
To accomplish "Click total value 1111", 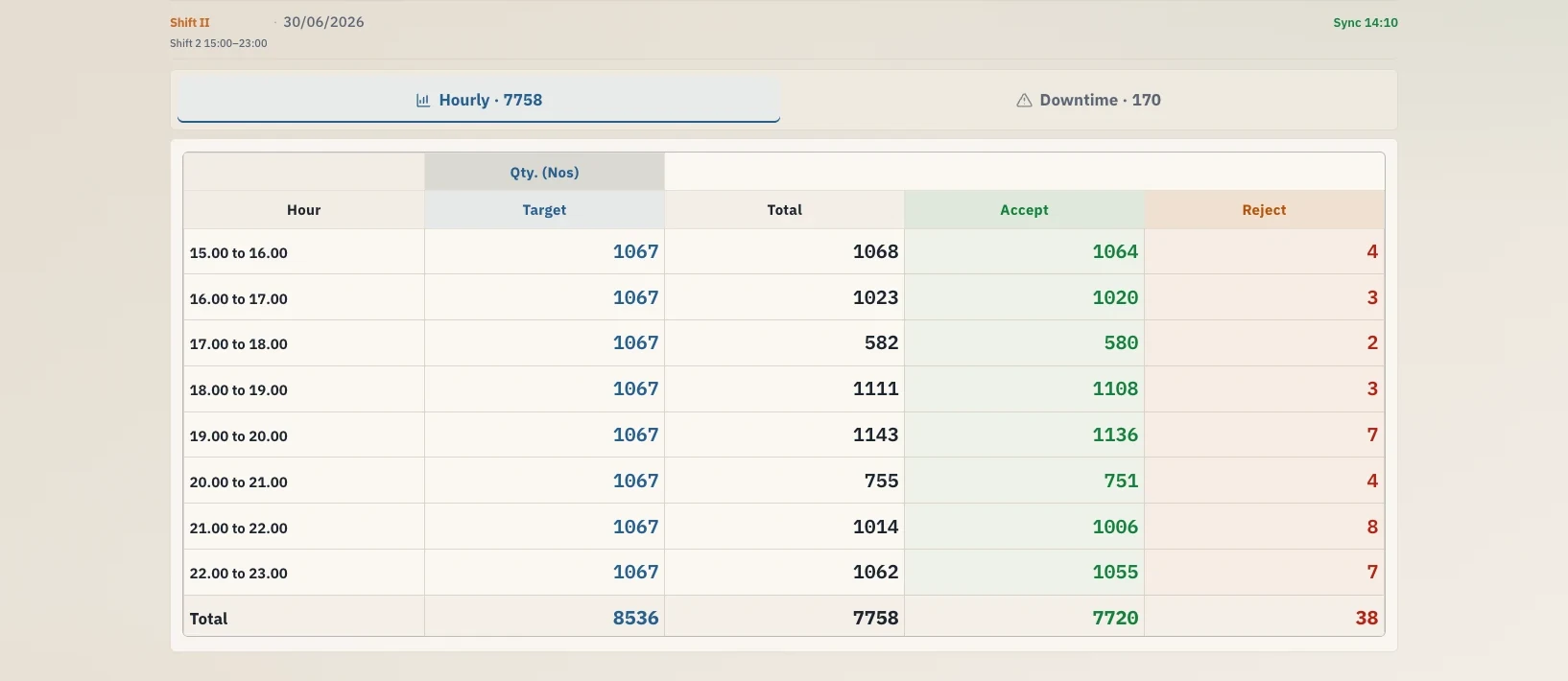I will 875,388.
